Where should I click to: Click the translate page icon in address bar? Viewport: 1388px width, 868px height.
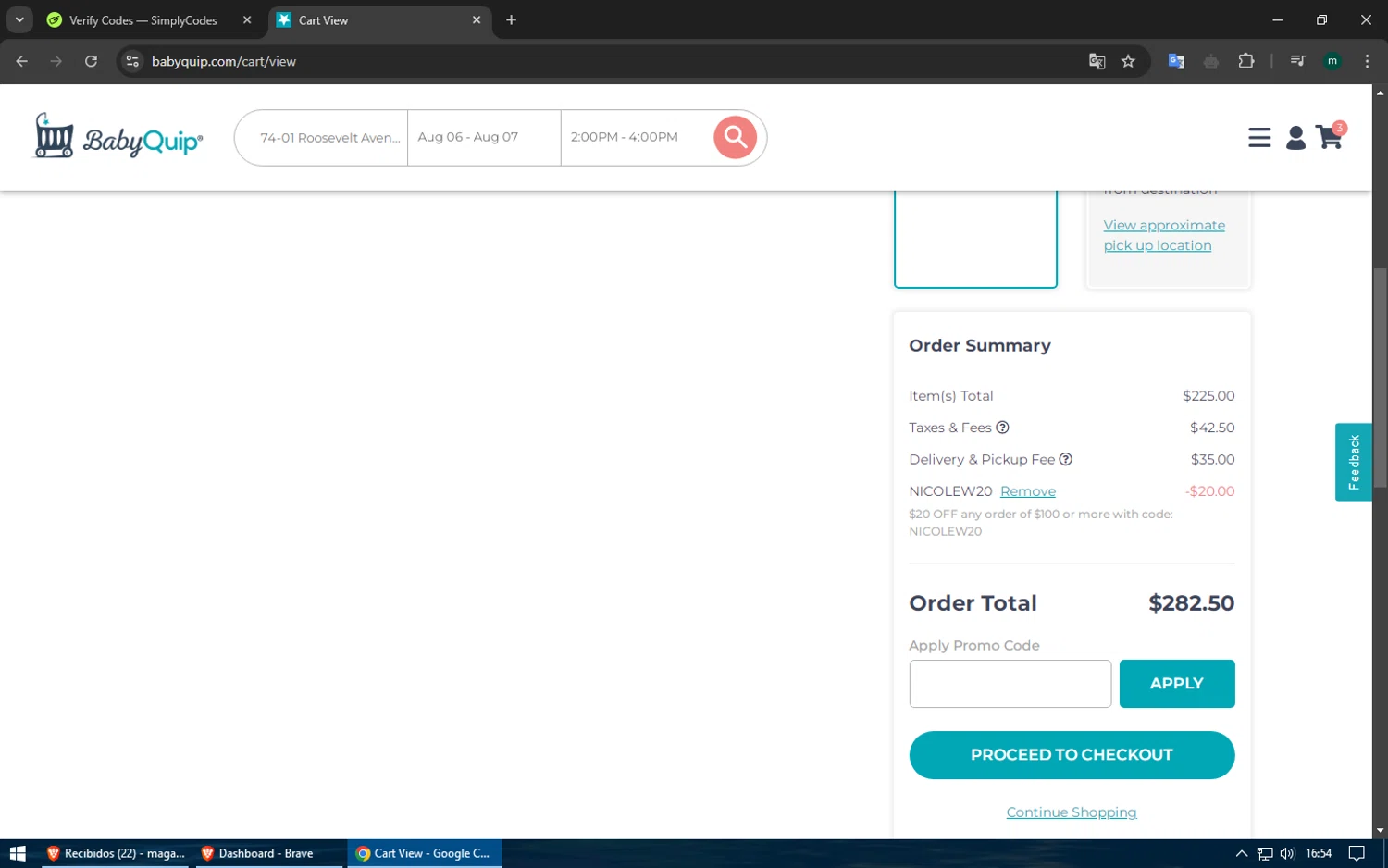[x=1097, y=61]
